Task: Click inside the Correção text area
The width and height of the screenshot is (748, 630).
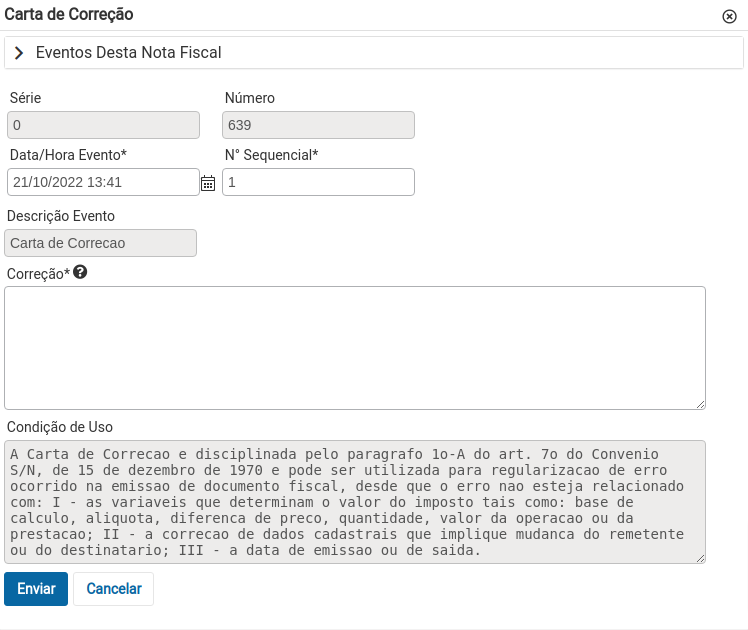Action: coord(355,348)
